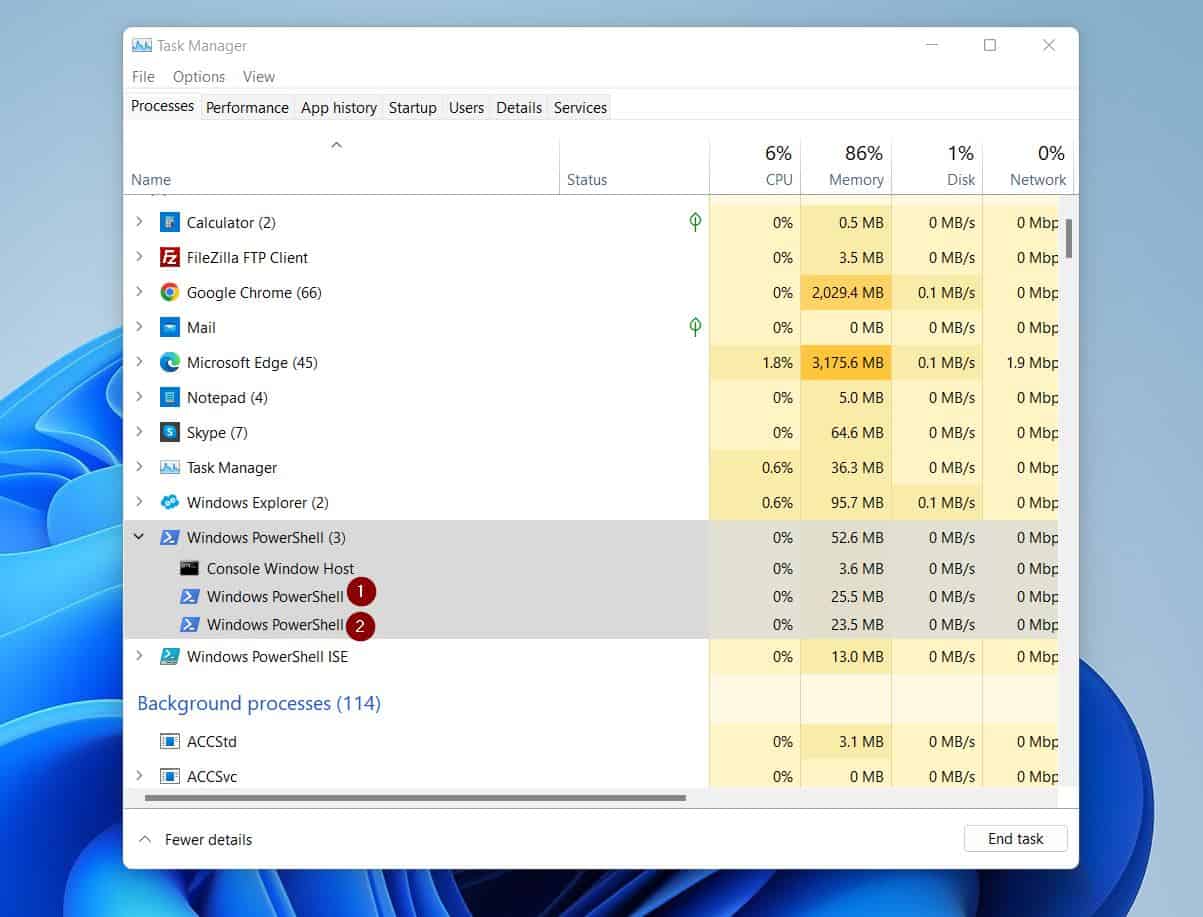The width and height of the screenshot is (1203, 917).
Task: Click the Task Manager row icon
Action: point(169,467)
